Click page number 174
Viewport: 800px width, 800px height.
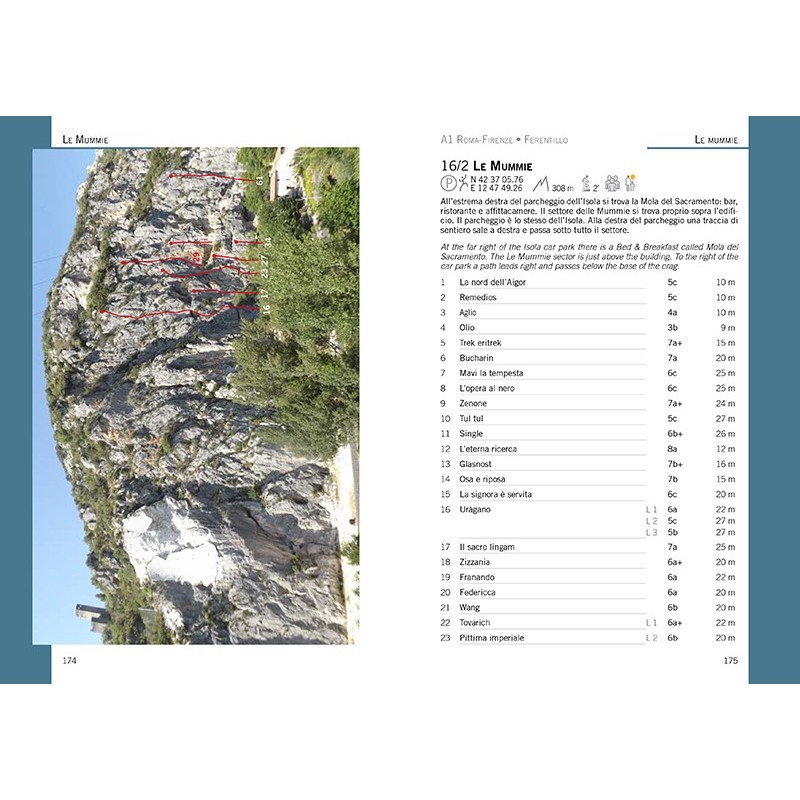tap(69, 660)
